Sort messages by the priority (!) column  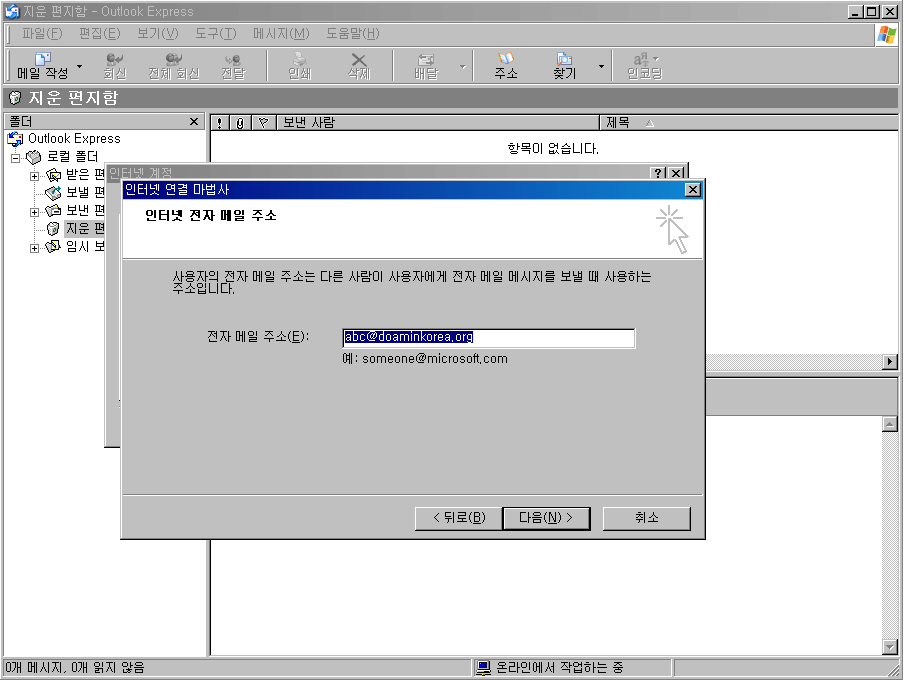(x=219, y=123)
